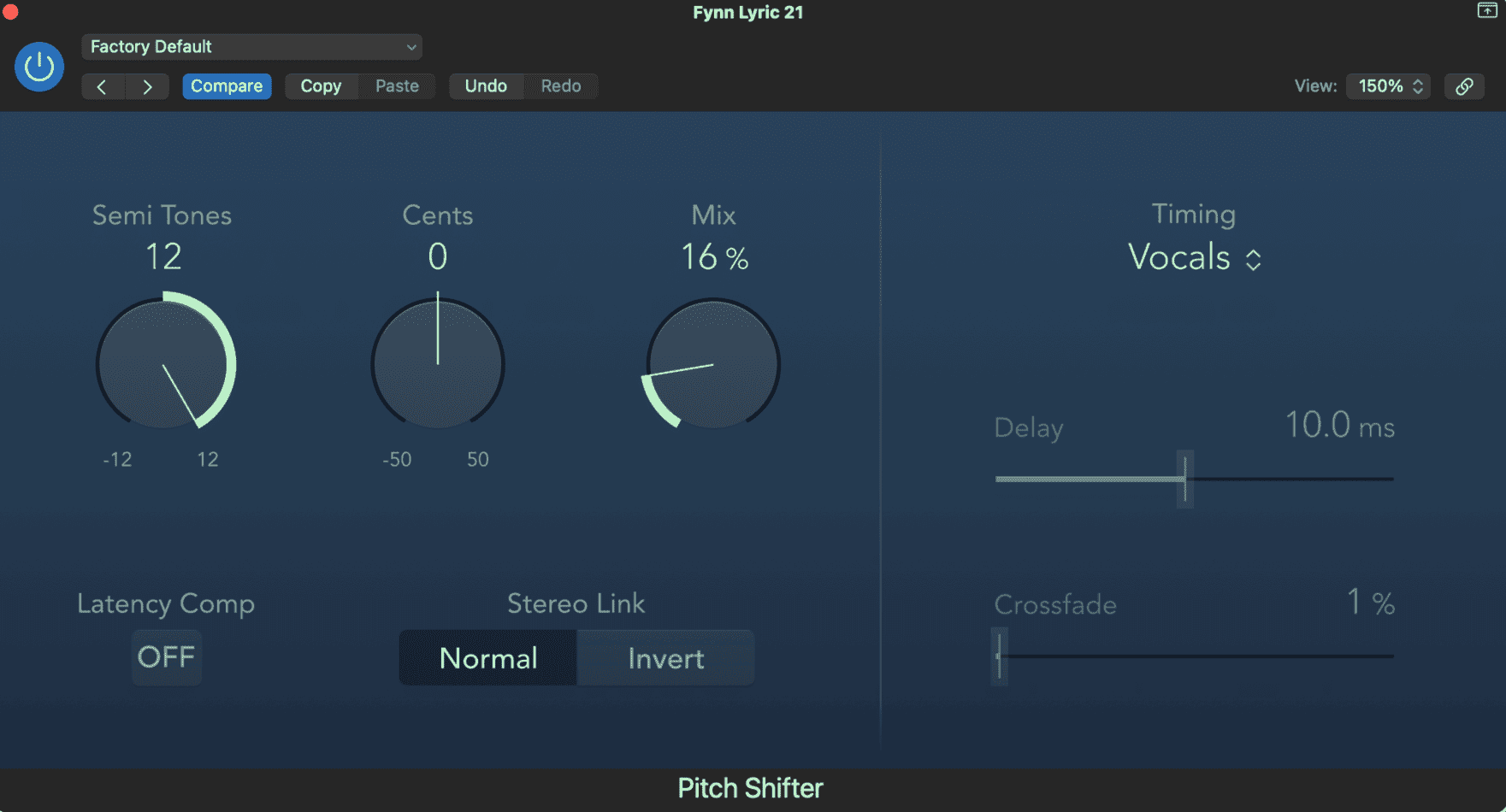Screen dimensions: 1506x812
Task: Click the Crossfade value 1 %
Action: pos(1371,603)
